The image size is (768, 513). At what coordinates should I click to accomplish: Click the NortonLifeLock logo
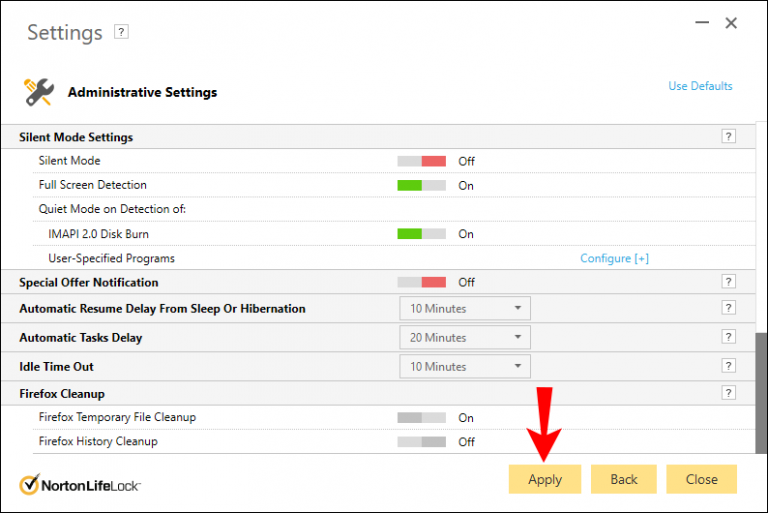pos(80,485)
